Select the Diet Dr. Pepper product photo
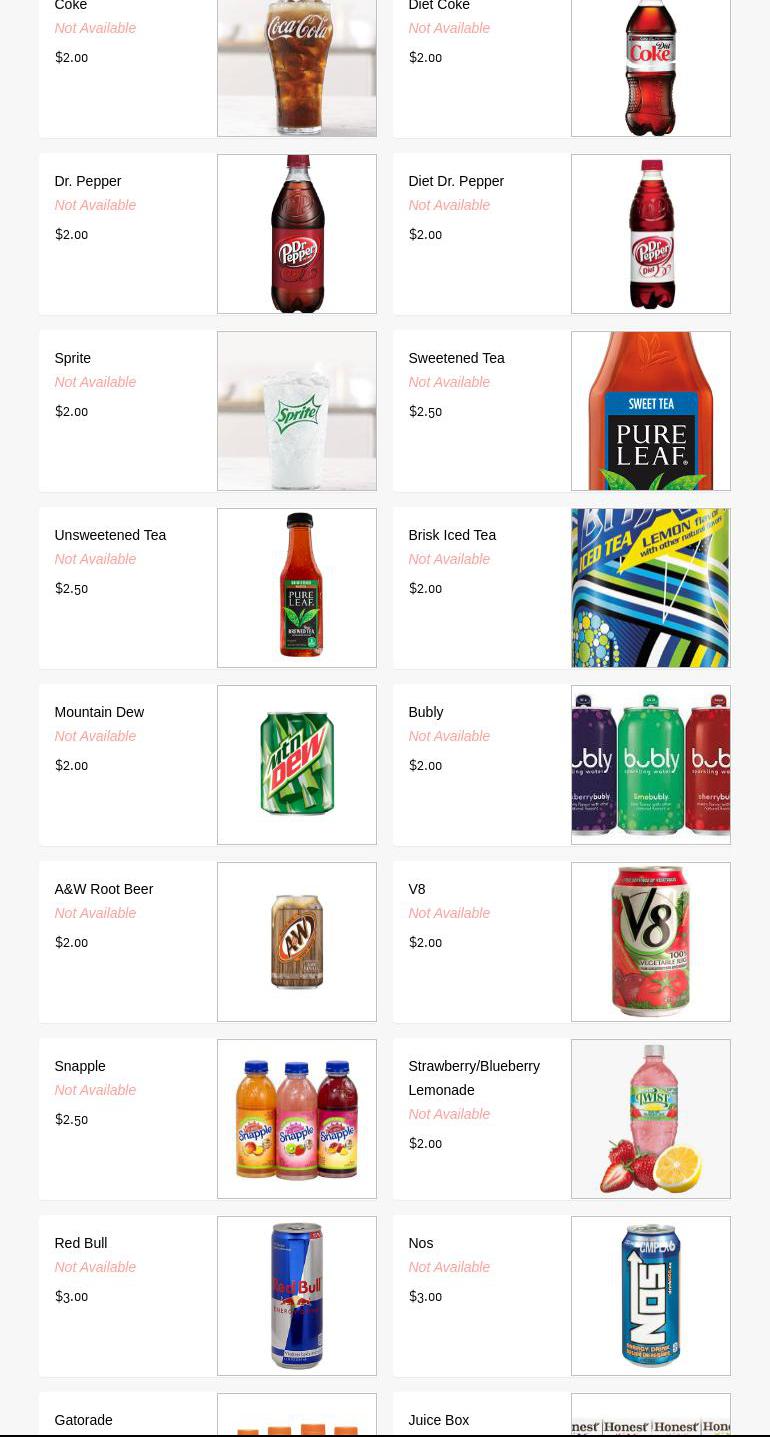The height and width of the screenshot is (1437, 770). (651, 234)
